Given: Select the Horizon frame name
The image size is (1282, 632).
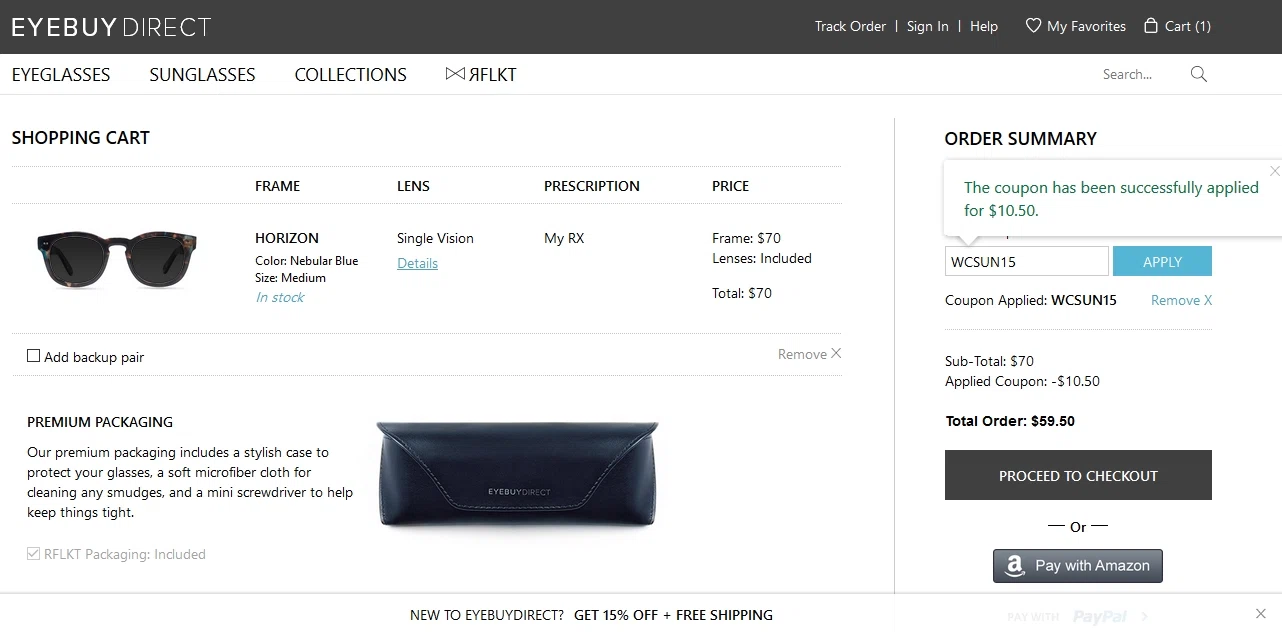Looking at the screenshot, I should (x=287, y=238).
